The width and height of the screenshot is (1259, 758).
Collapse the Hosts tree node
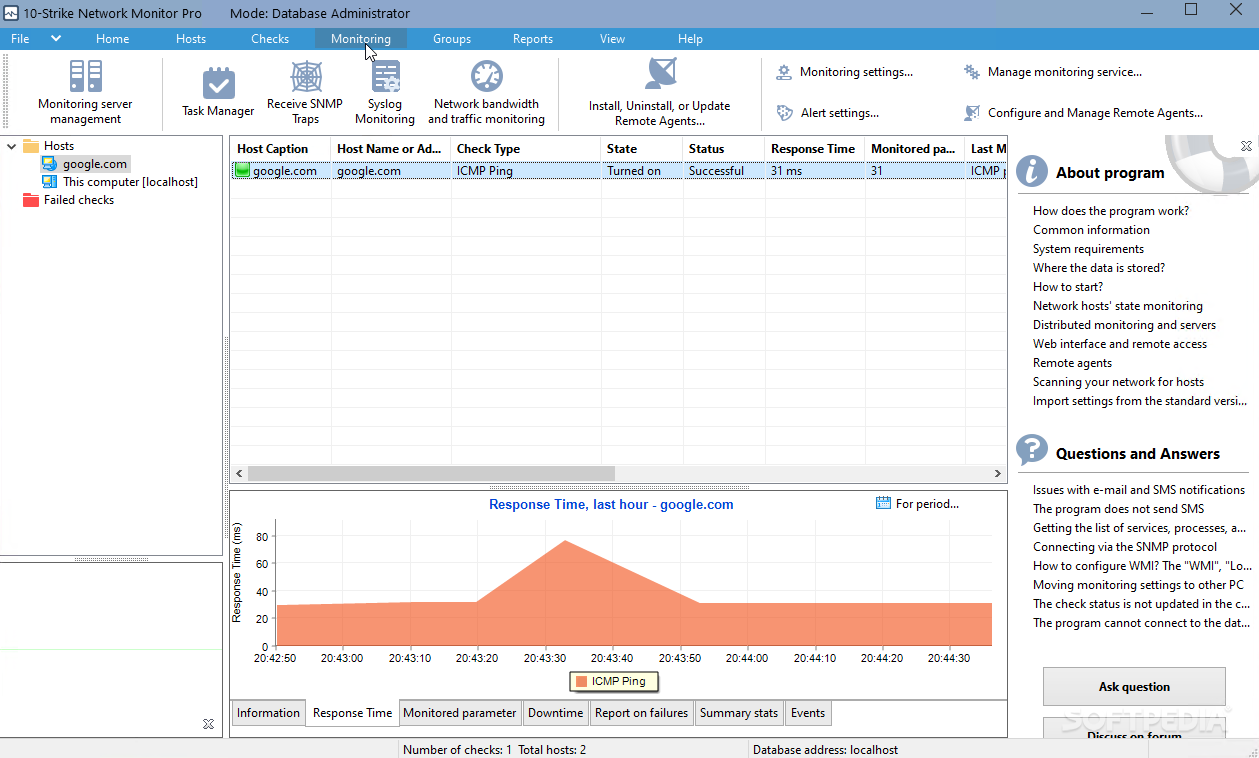coord(11,146)
